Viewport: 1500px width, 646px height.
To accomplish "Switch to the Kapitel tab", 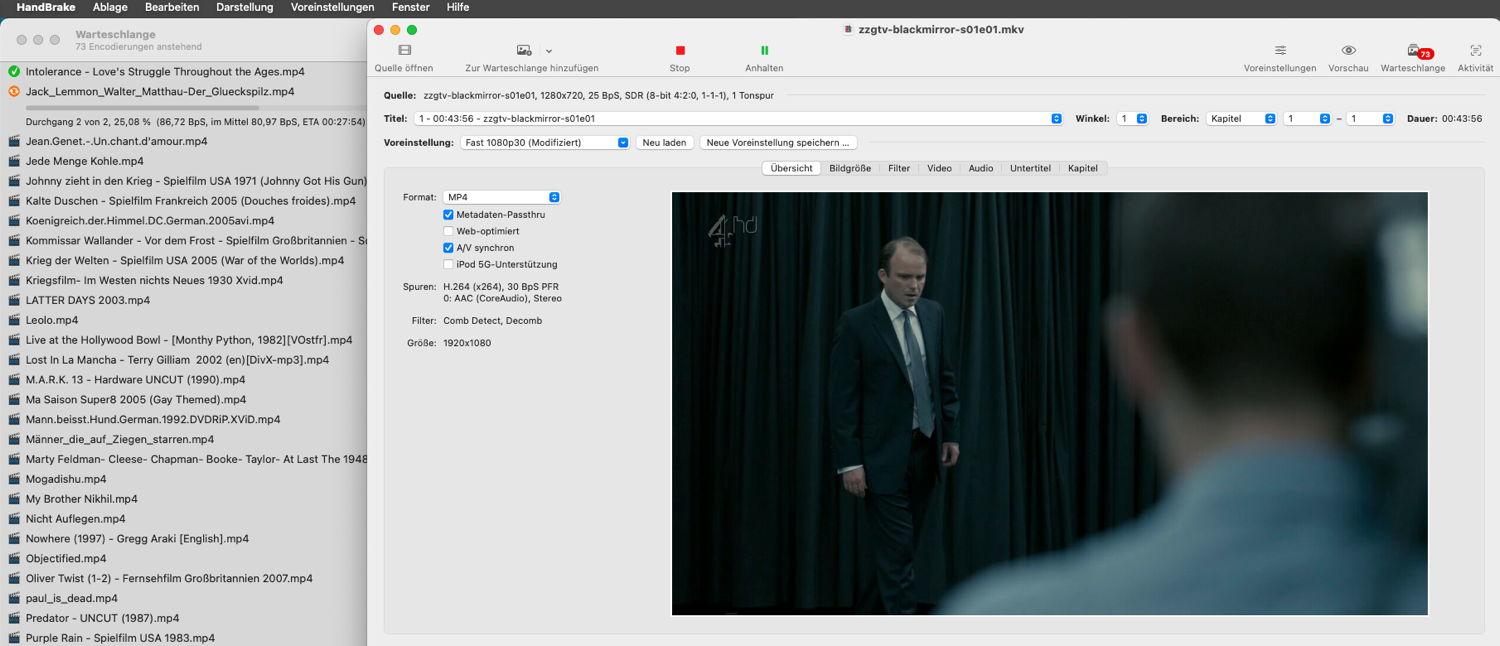I will 1083,168.
